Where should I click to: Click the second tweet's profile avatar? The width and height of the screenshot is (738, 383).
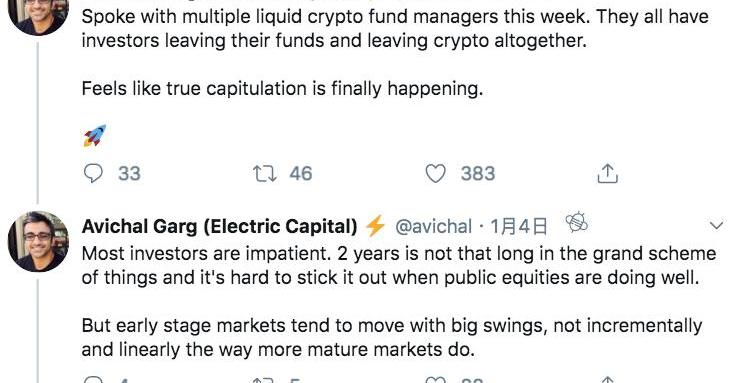[39, 241]
